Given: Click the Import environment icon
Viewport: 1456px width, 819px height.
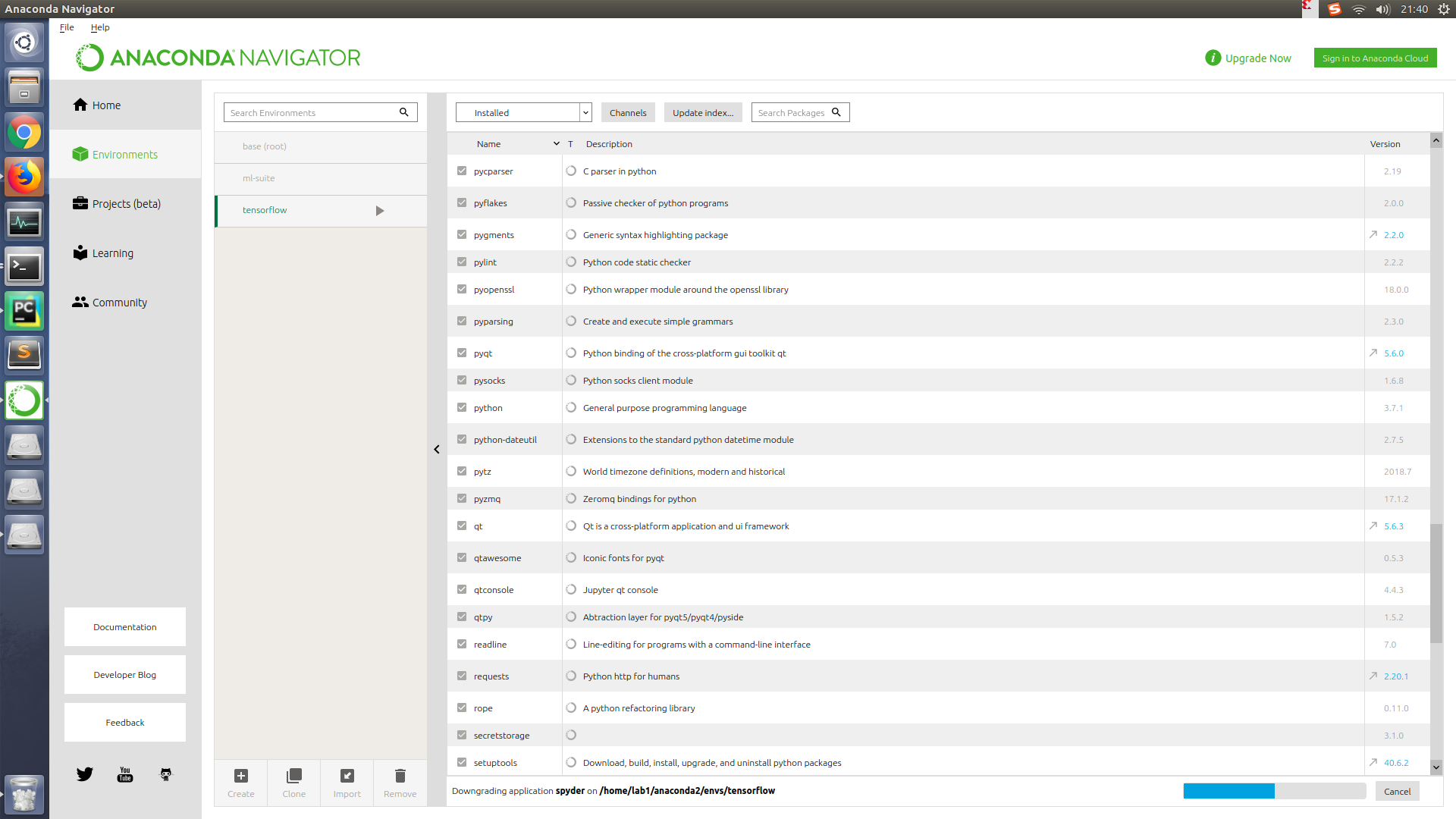Looking at the screenshot, I should coord(347,776).
